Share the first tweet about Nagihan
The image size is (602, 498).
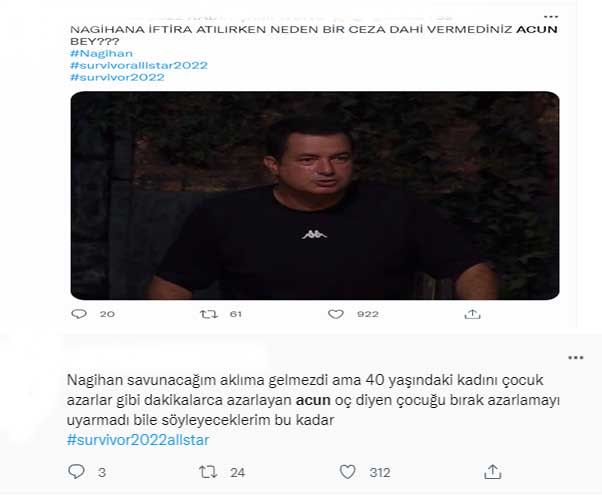[472, 314]
